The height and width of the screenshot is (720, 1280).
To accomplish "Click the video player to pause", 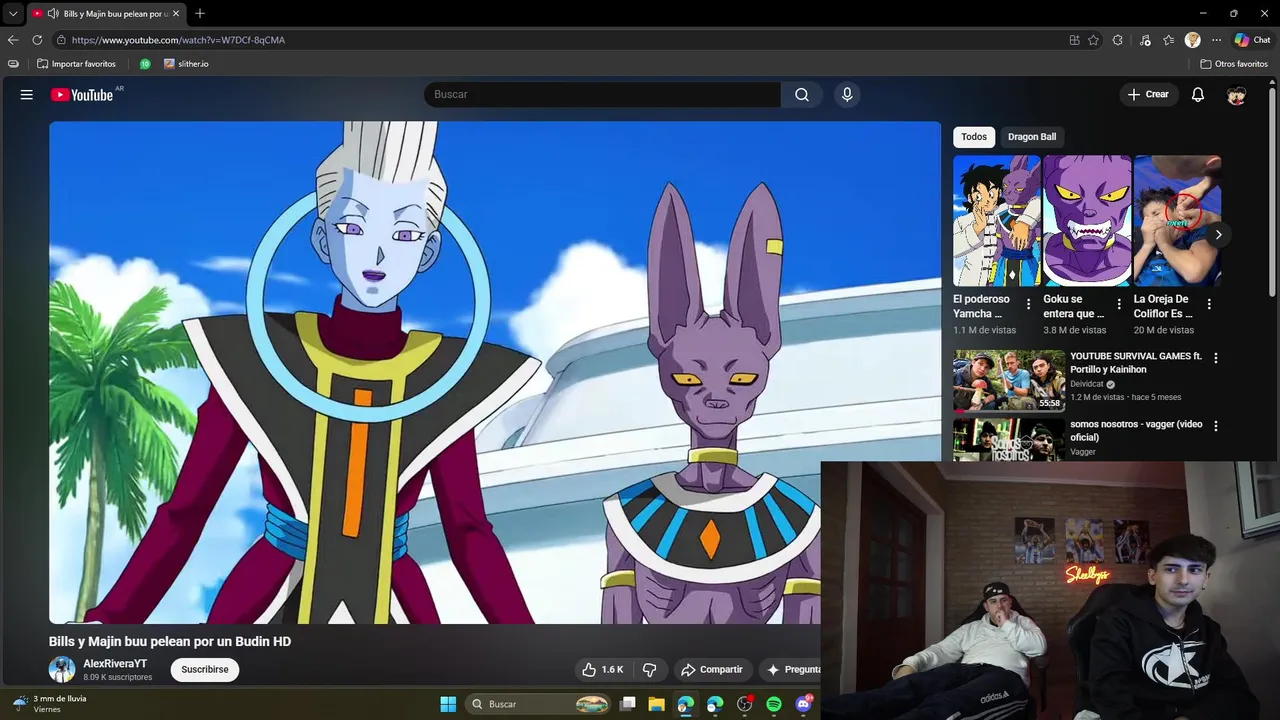I will tap(495, 373).
